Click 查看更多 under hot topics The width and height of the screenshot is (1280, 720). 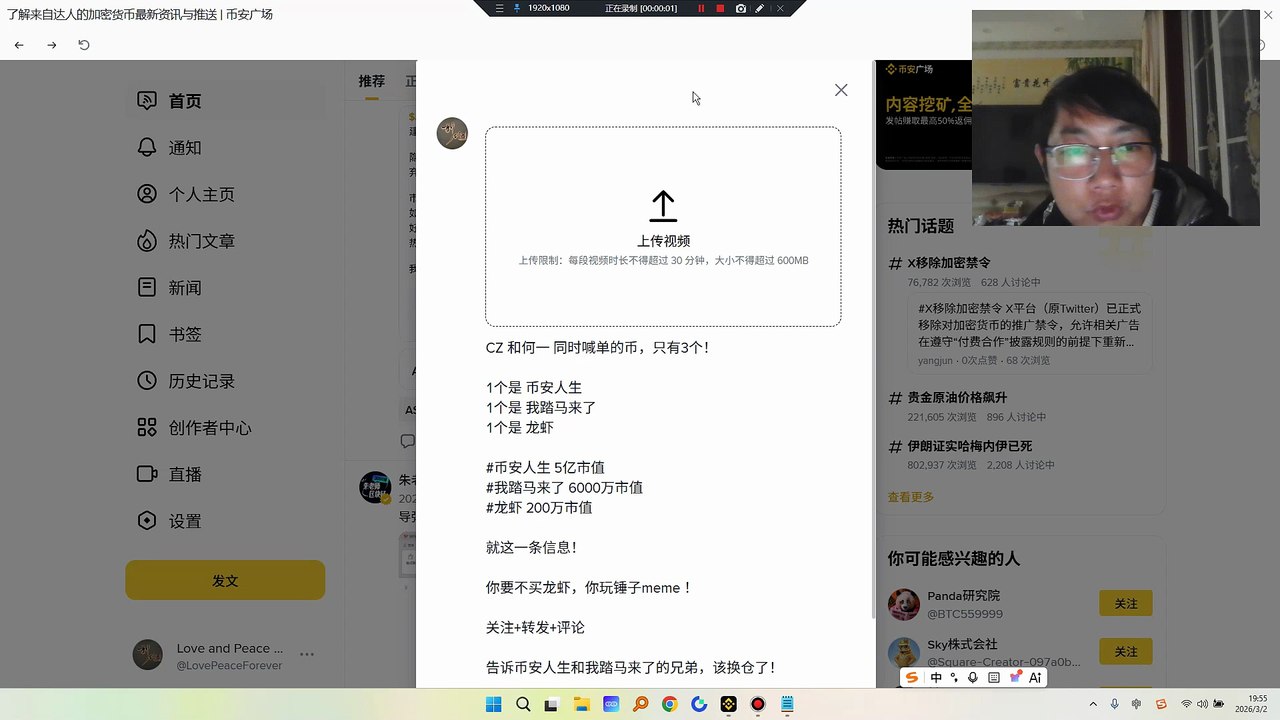[x=911, y=497]
